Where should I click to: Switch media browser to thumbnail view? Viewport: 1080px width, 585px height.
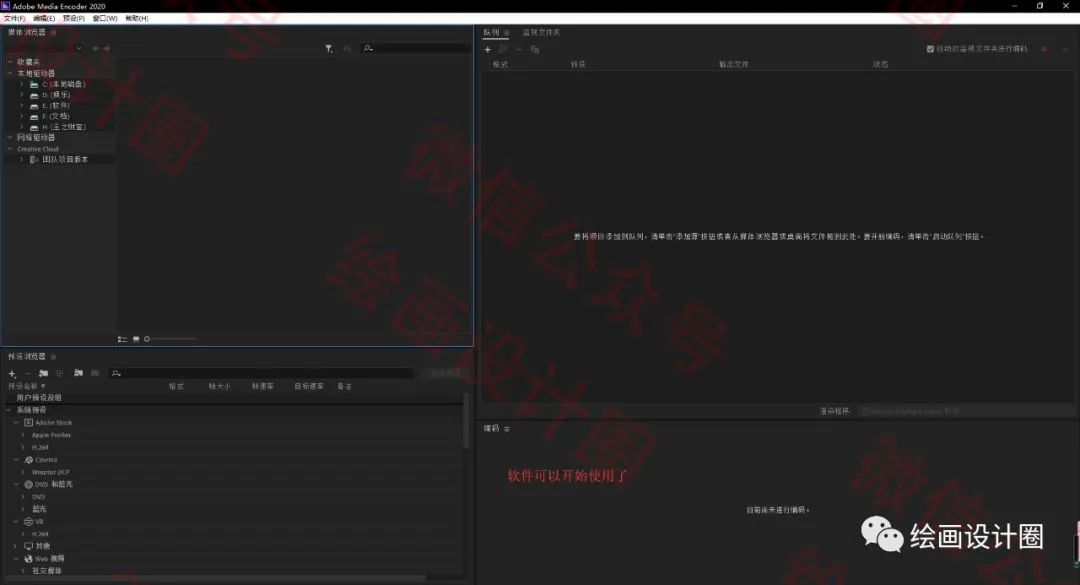point(136,339)
